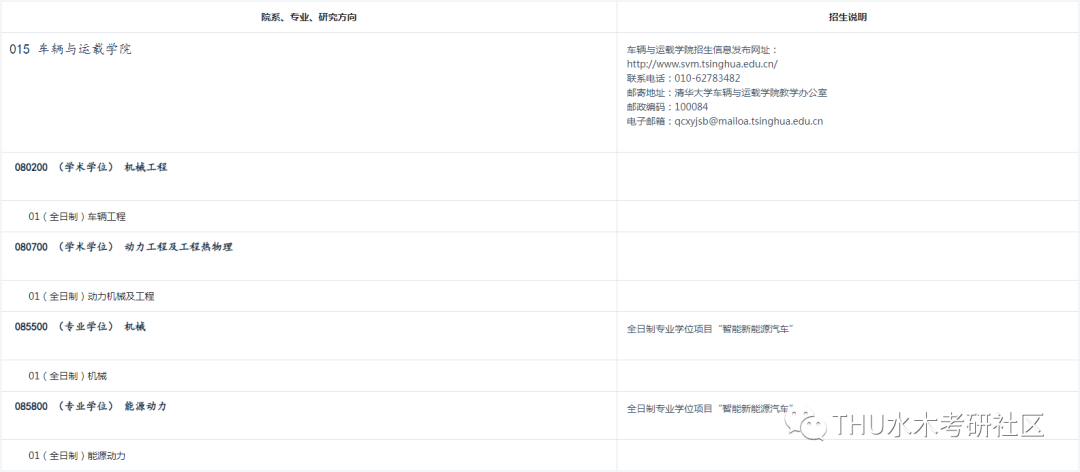This screenshot has width=1080, height=472.
Task: Click the 招生说明 column header
Action: 847,17
